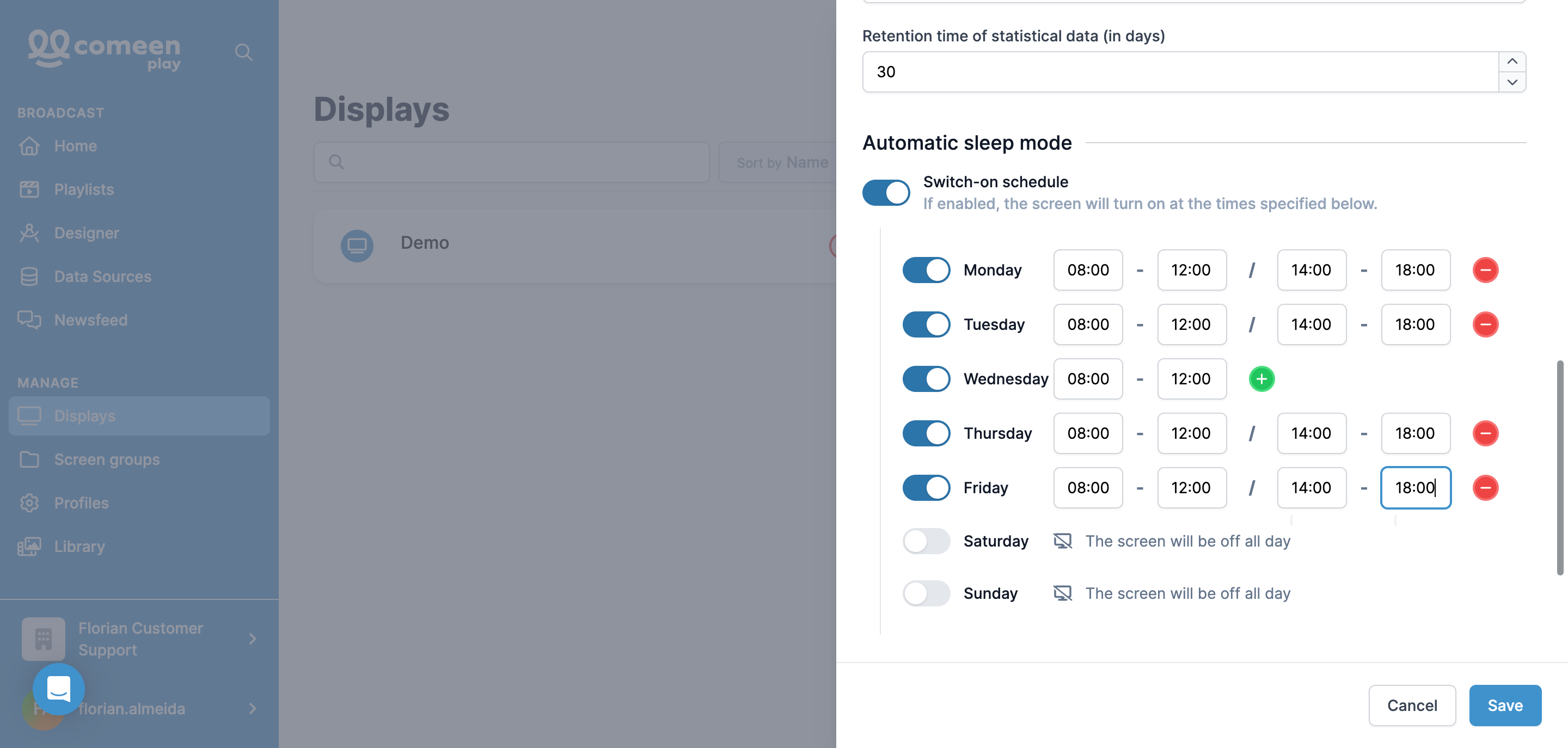Open Designer from the sidebar
The width and height of the screenshot is (1568, 748).
pyautogui.click(x=139, y=233)
